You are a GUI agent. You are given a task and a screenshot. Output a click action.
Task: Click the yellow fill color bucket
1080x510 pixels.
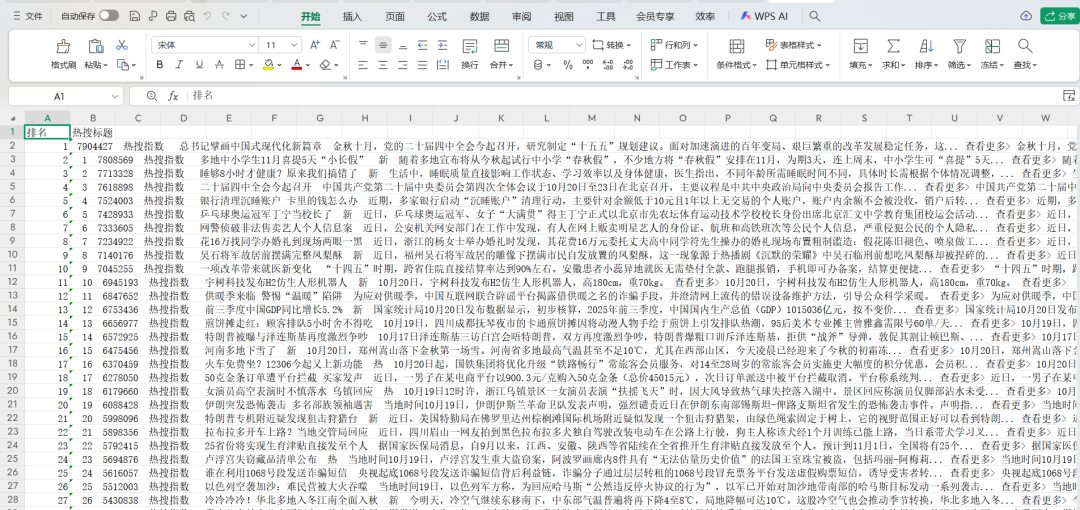tap(269, 65)
